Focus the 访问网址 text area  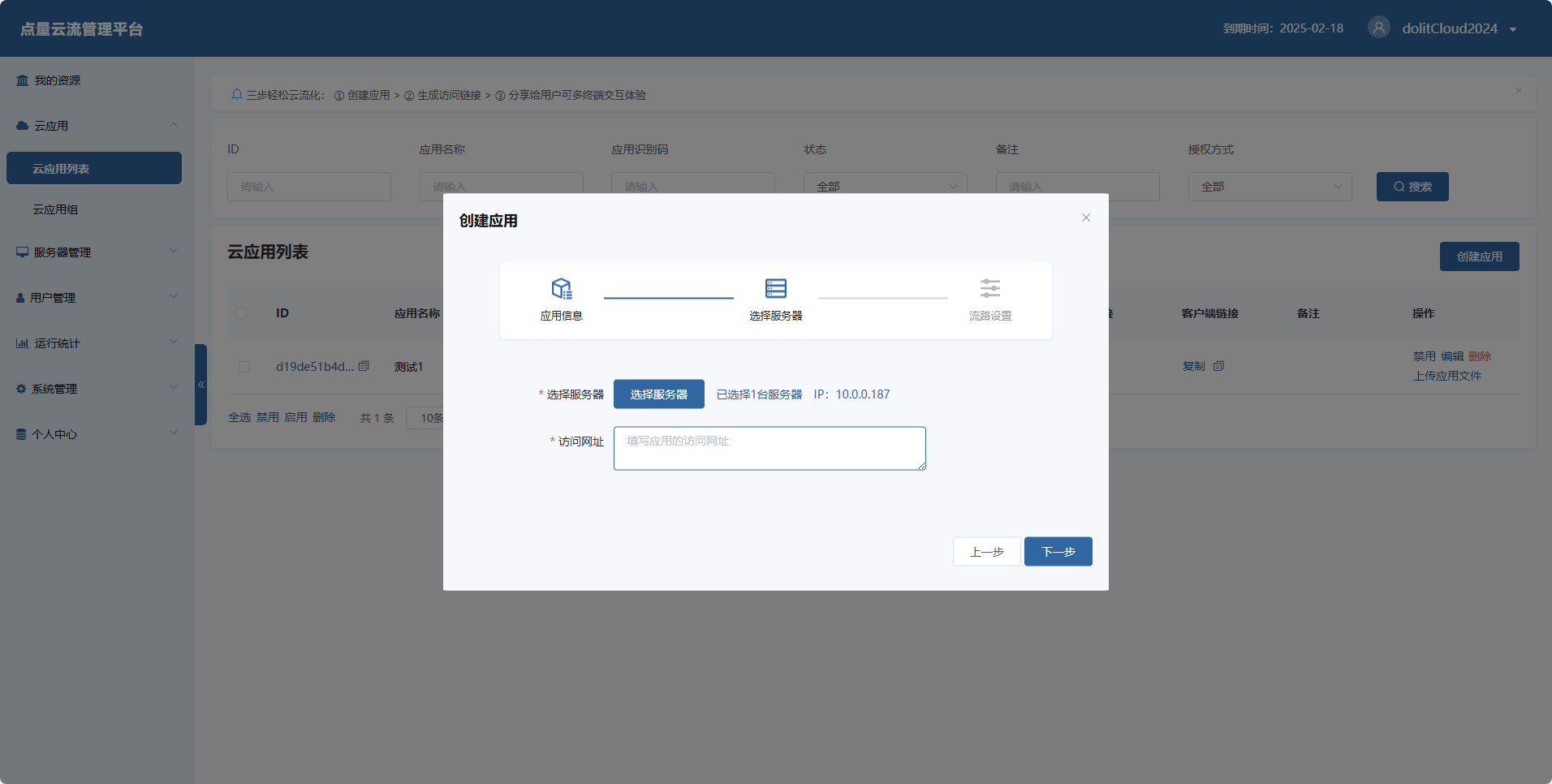tap(769, 449)
